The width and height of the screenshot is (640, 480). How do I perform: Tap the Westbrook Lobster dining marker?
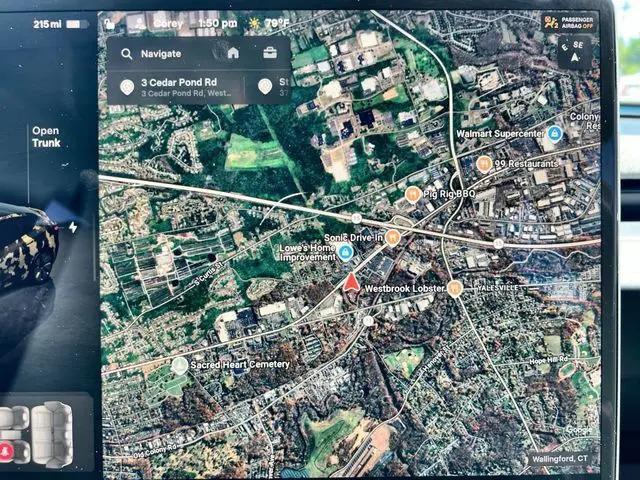pyautogui.click(x=454, y=288)
